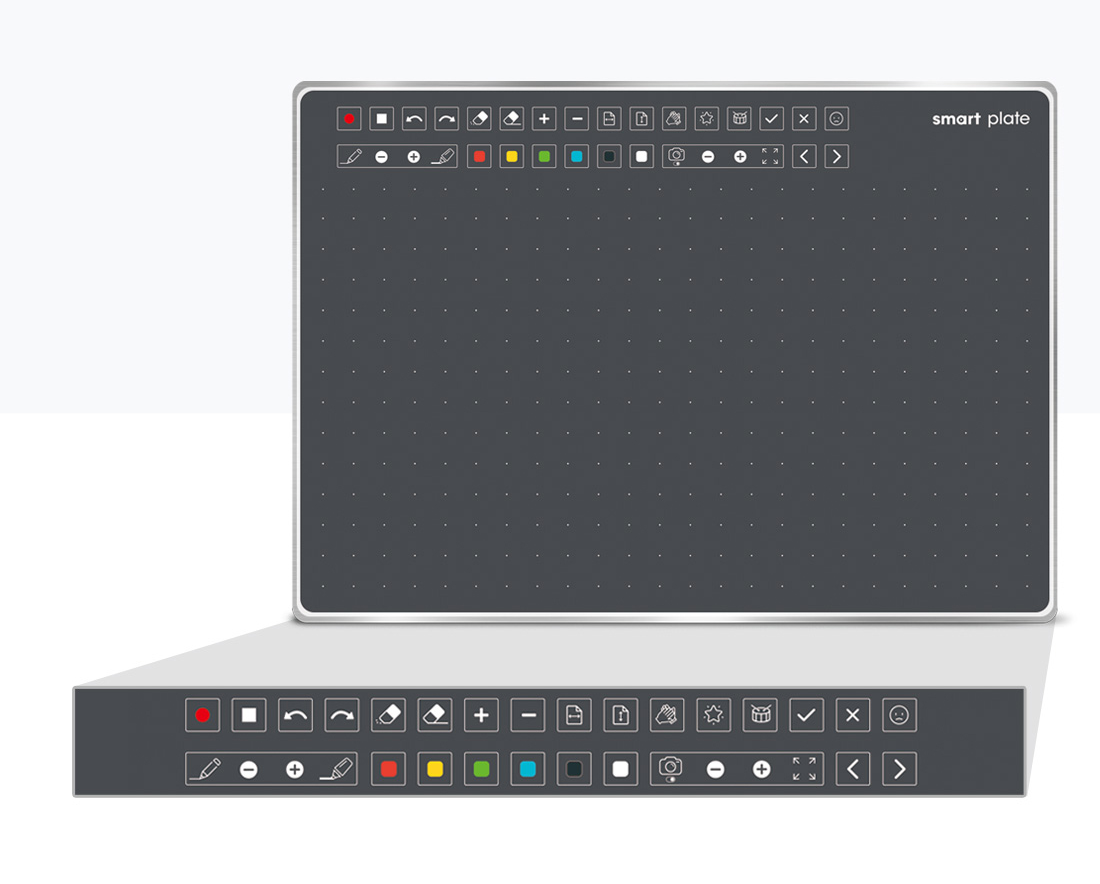1100x884 pixels.
Task: Select pen icon in the enlarged strip
Action: coord(205,769)
